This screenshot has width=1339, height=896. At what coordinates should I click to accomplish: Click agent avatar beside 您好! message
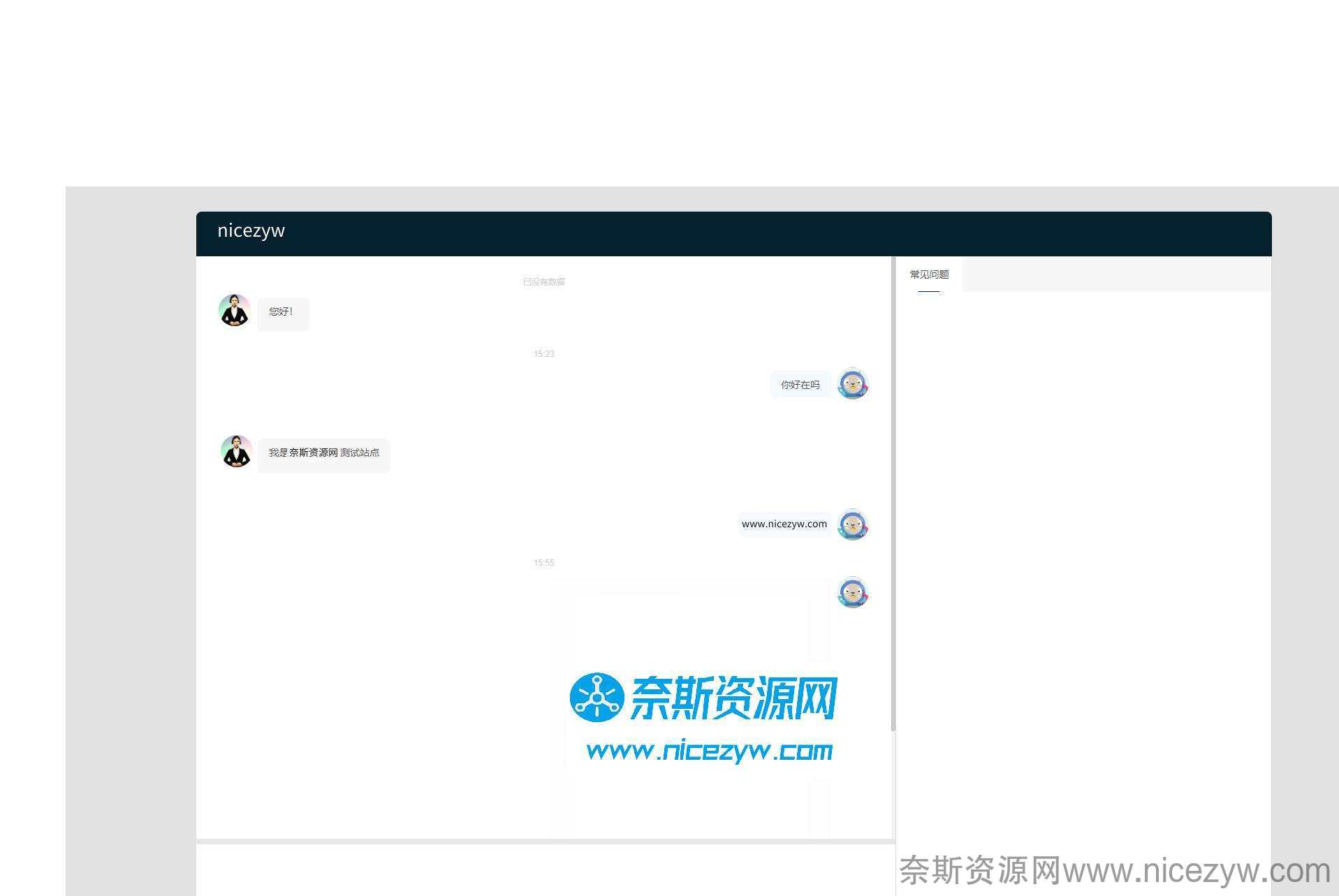[x=235, y=310]
